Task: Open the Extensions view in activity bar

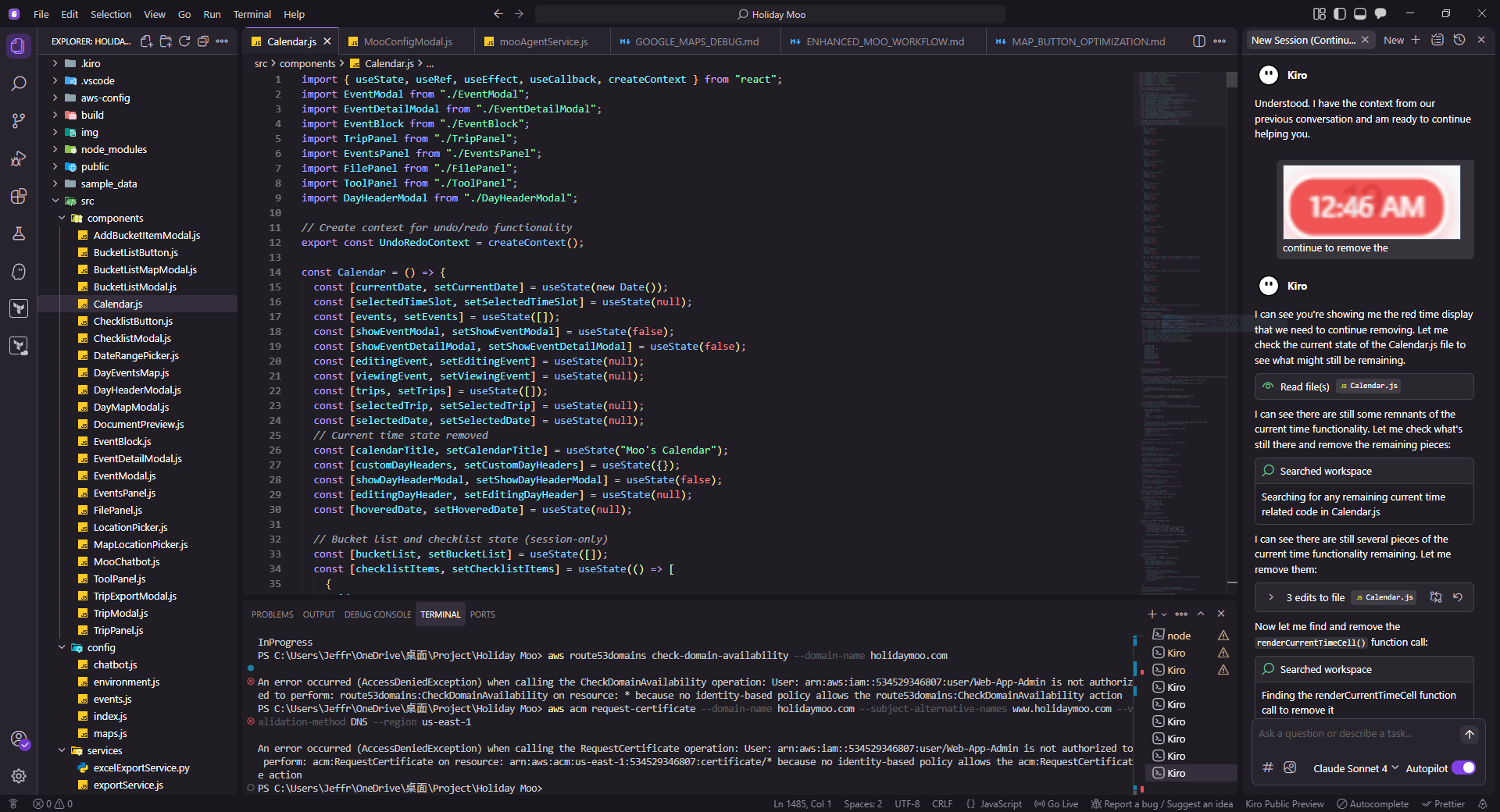Action: click(x=19, y=196)
